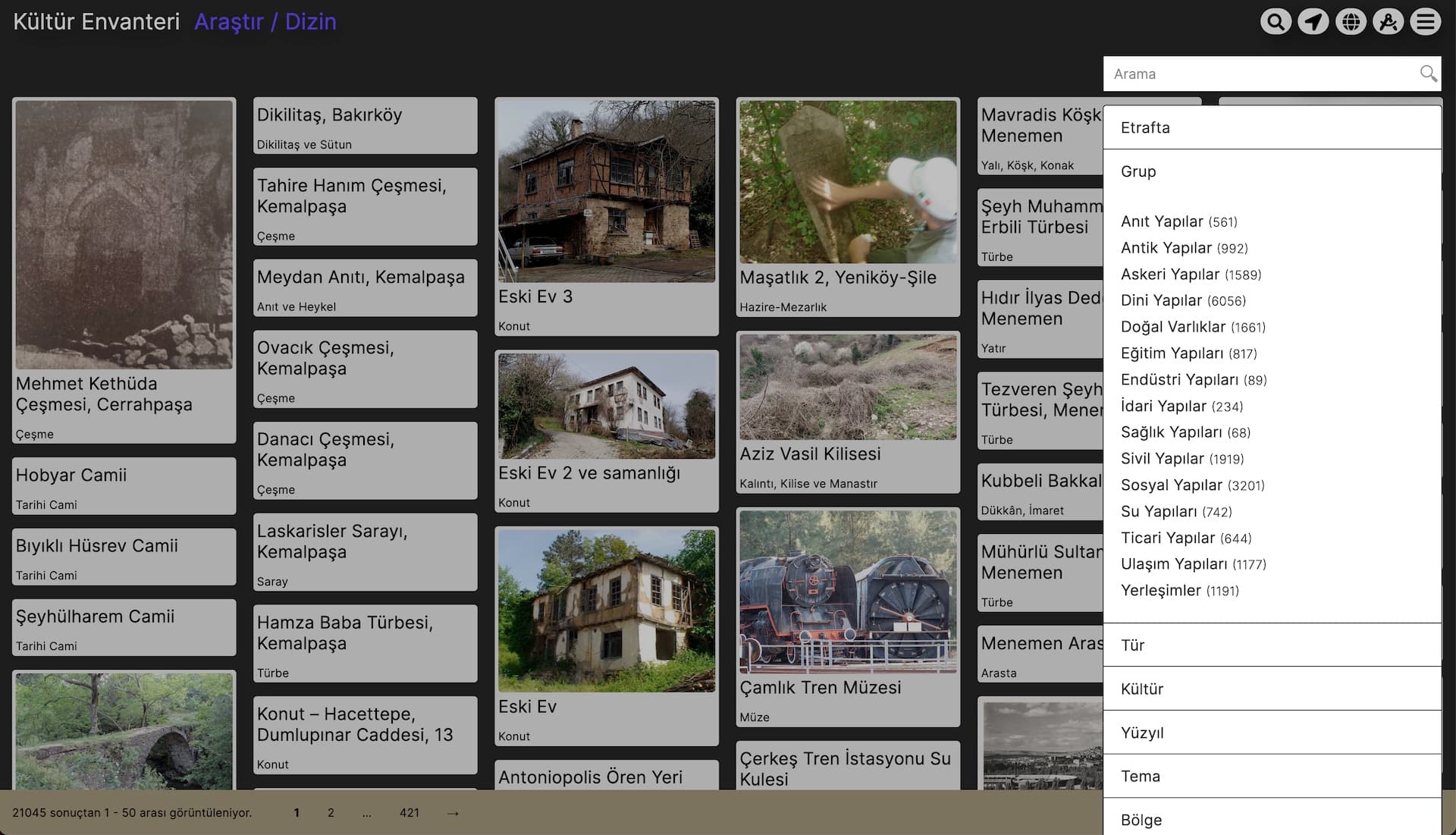Open the Dikilitaş, Bakırköy card
The height and width of the screenshot is (835, 1456).
pyautogui.click(x=366, y=126)
